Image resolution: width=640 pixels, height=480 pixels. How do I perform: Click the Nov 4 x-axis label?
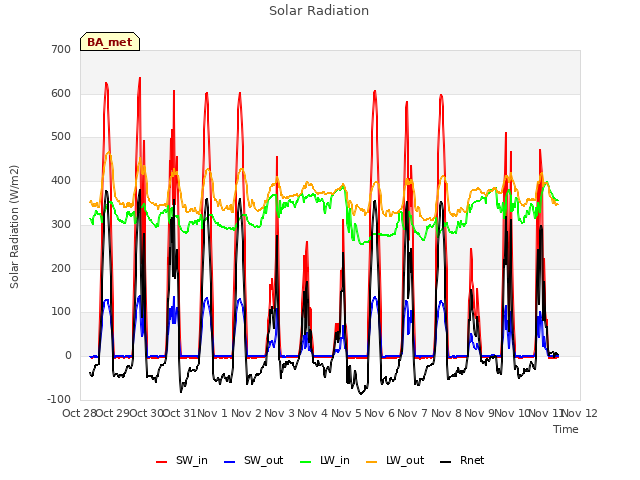pos(313,413)
